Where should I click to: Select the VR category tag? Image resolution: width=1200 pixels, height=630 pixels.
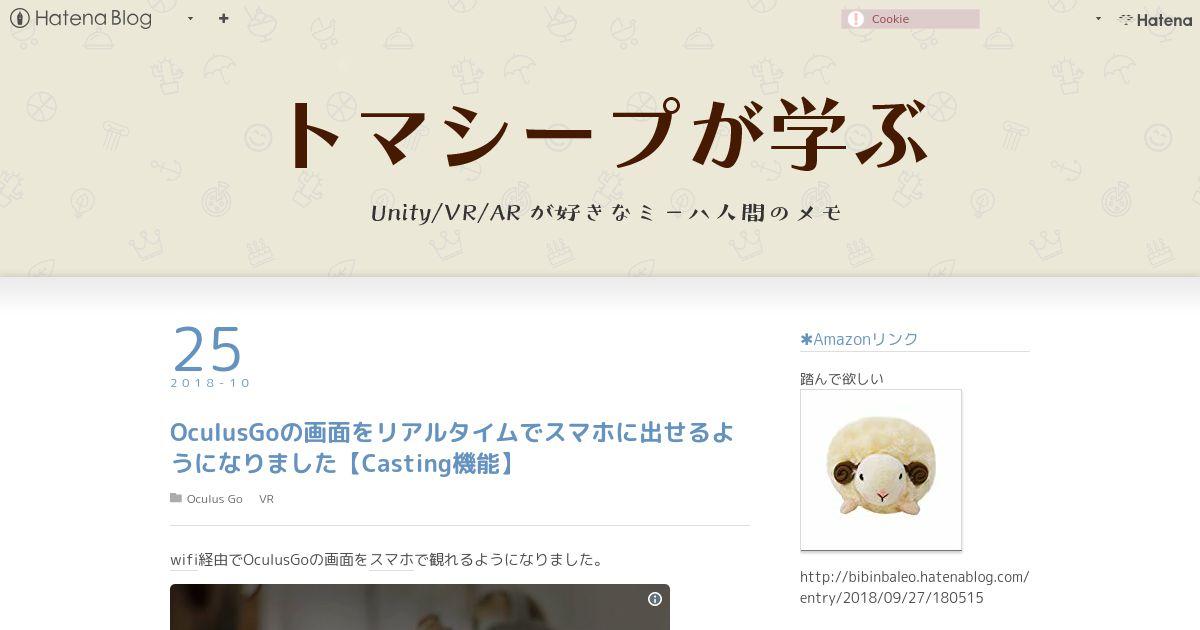pyautogui.click(x=266, y=499)
